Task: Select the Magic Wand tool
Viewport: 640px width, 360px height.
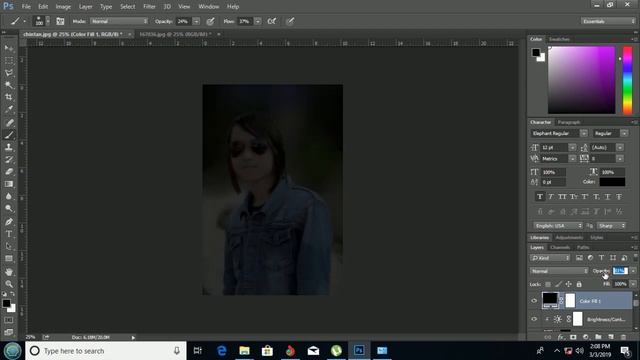Action: pyautogui.click(x=9, y=85)
